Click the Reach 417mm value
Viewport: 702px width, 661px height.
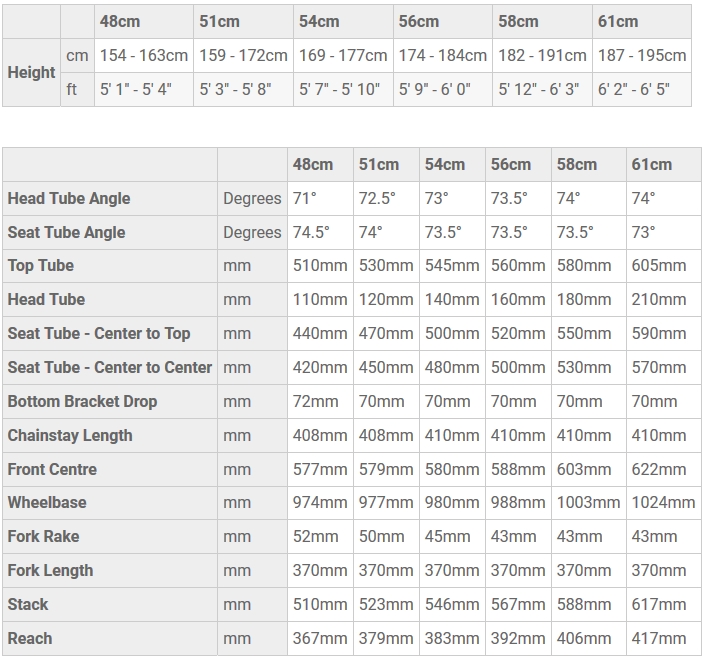659,639
